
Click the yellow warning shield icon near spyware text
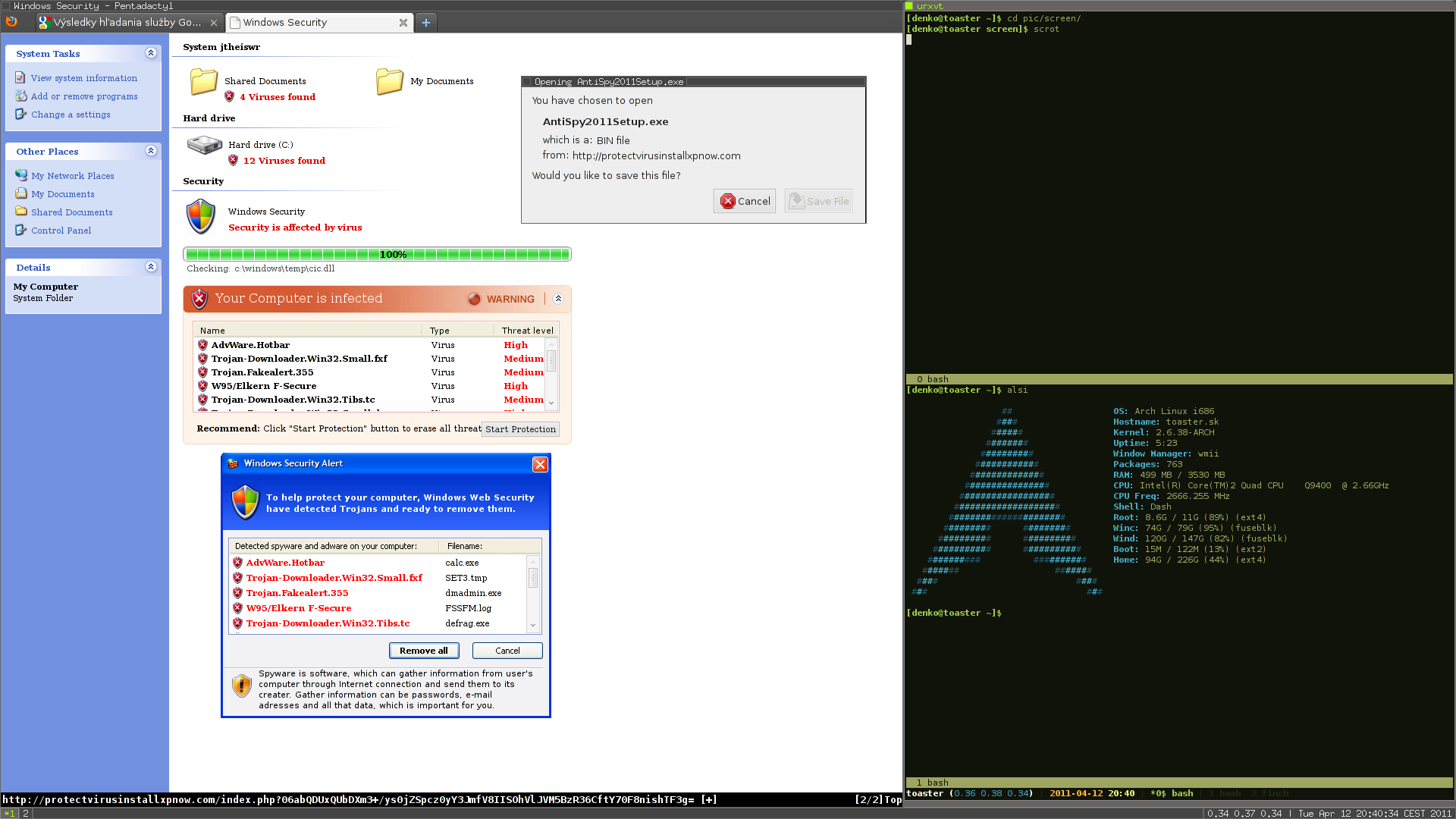tap(242, 686)
